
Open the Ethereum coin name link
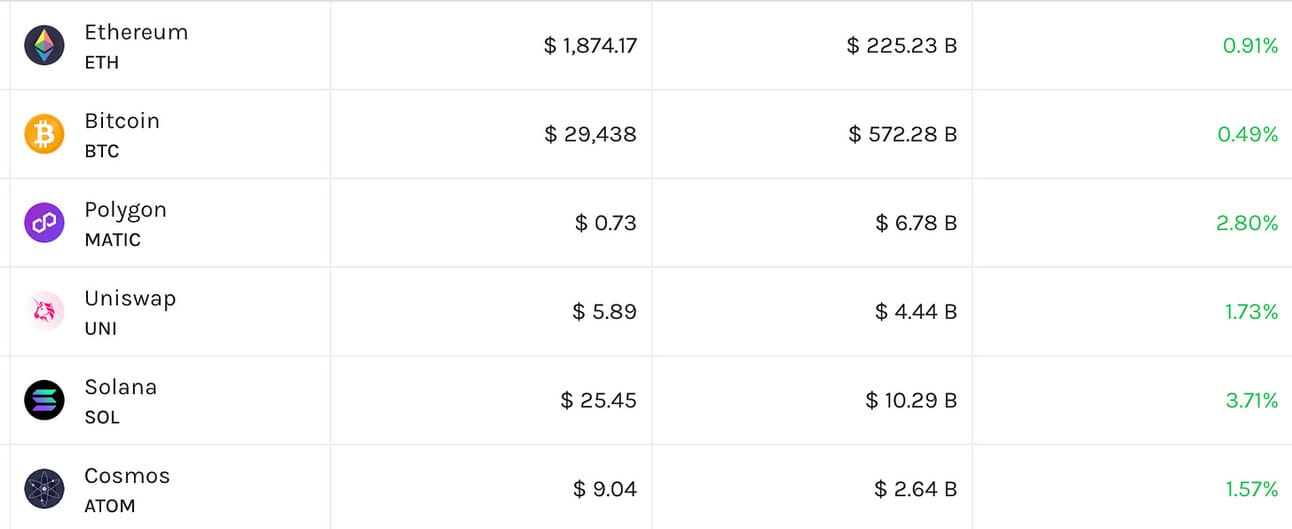point(136,32)
